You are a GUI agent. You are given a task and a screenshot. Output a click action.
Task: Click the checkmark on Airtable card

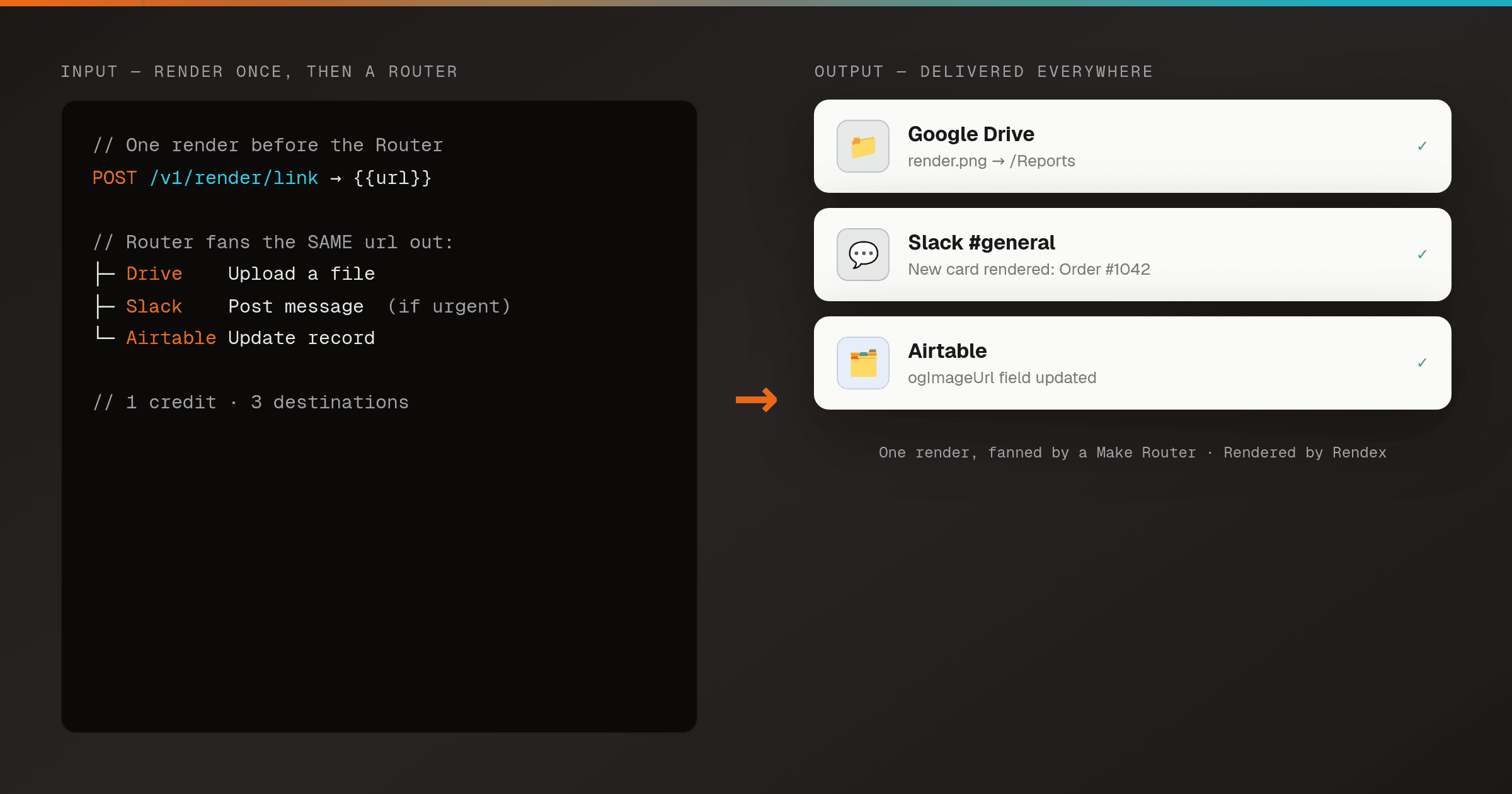click(1422, 363)
